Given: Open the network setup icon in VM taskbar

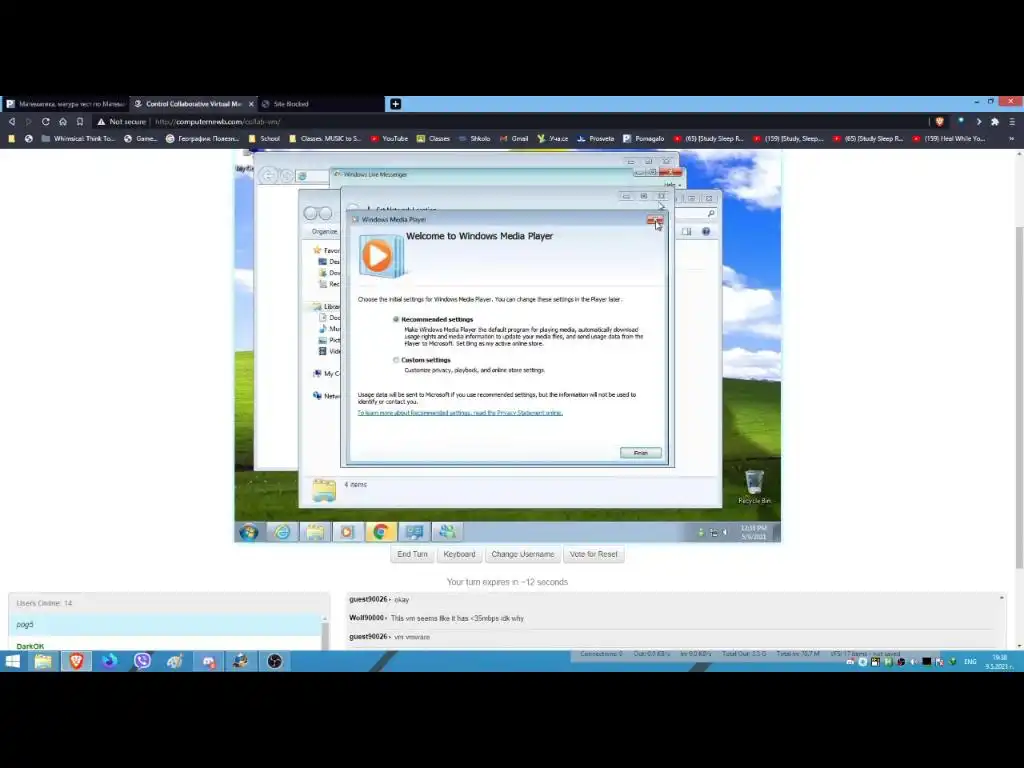Looking at the screenshot, I should [x=414, y=532].
